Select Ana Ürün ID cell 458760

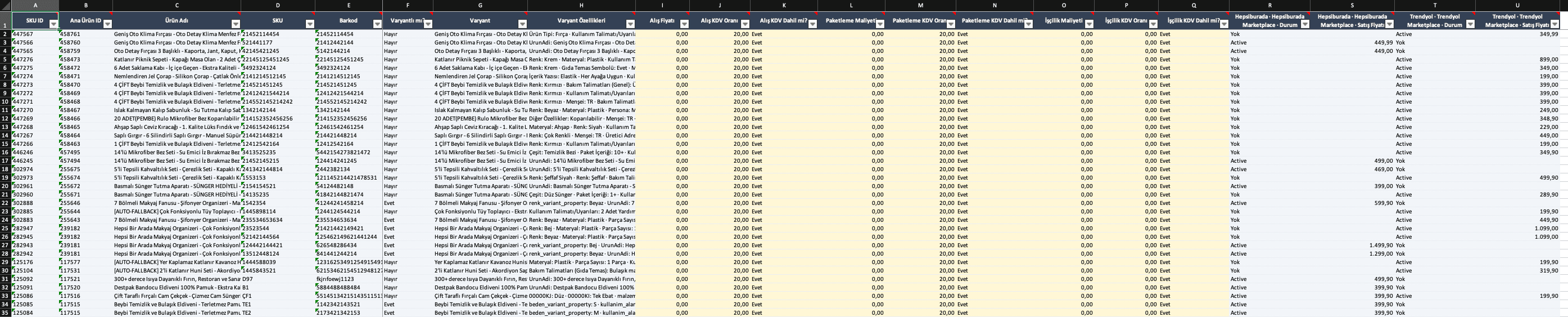[85, 43]
